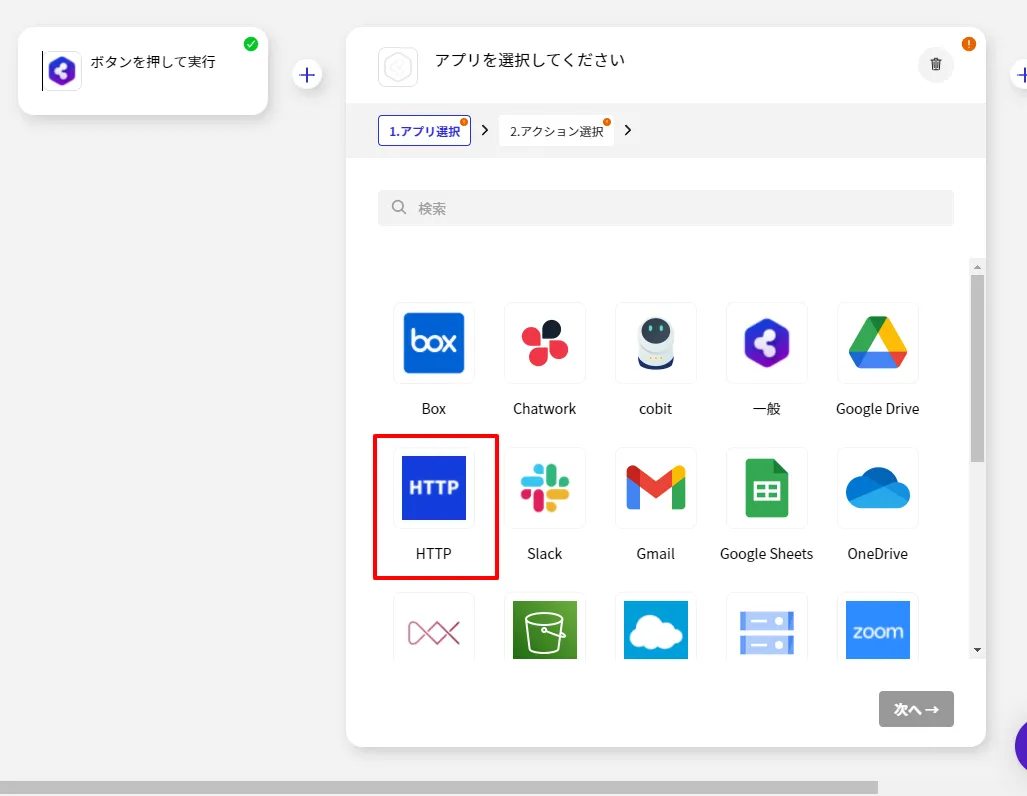Click the horizontal scrollbar at bottom
The width and height of the screenshot is (1027, 796).
click(x=438, y=787)
